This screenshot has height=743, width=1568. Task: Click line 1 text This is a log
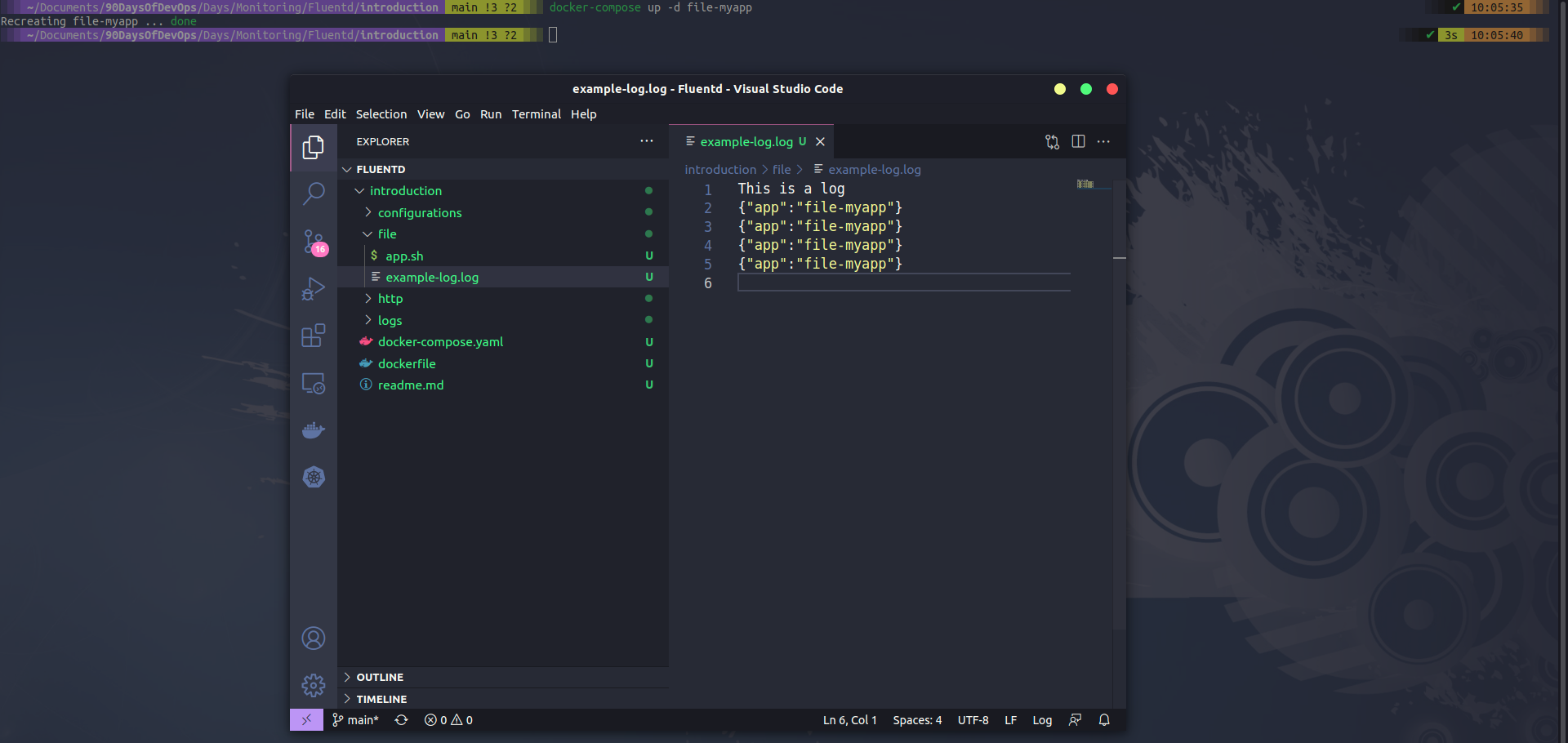coord(791,189)
